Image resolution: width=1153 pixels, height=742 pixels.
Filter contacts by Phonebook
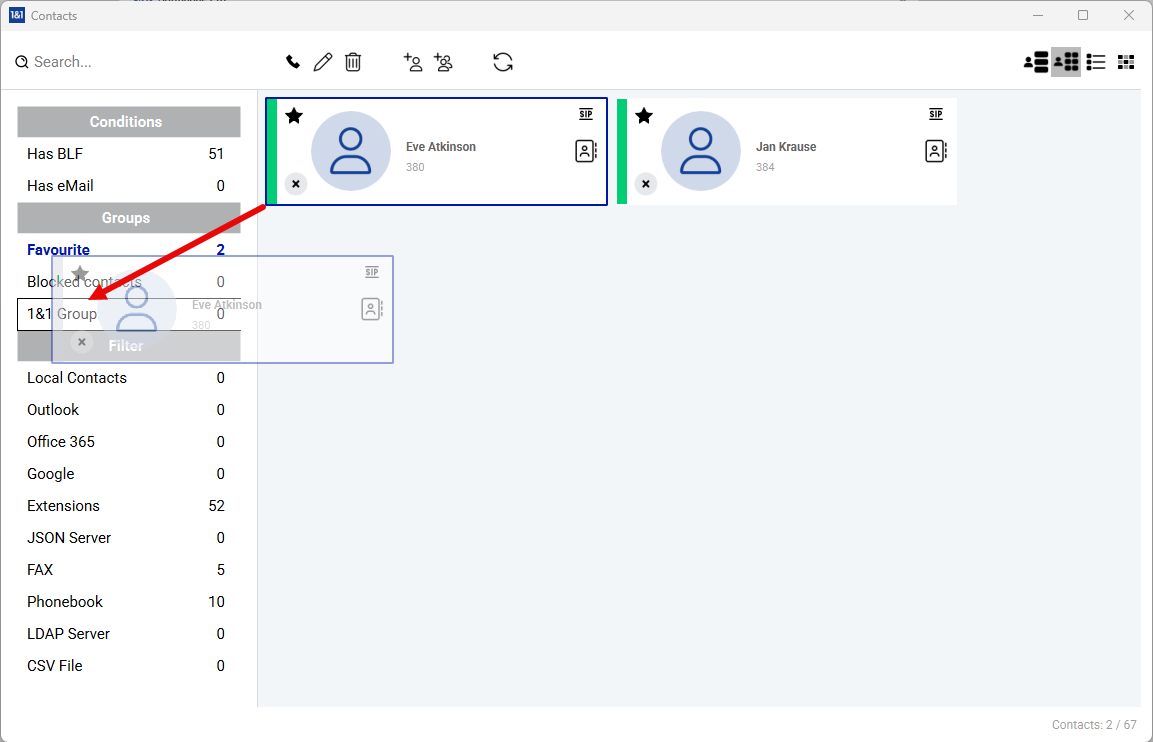(65, 602)
